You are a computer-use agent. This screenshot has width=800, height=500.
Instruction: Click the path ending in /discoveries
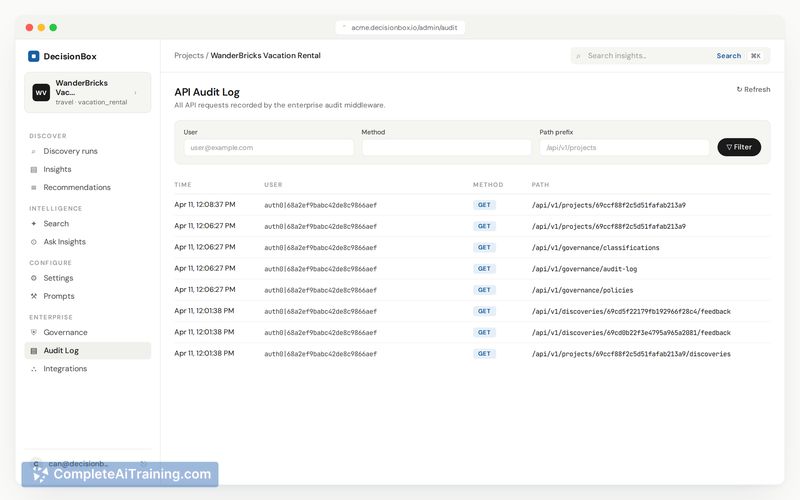[631, 354]
